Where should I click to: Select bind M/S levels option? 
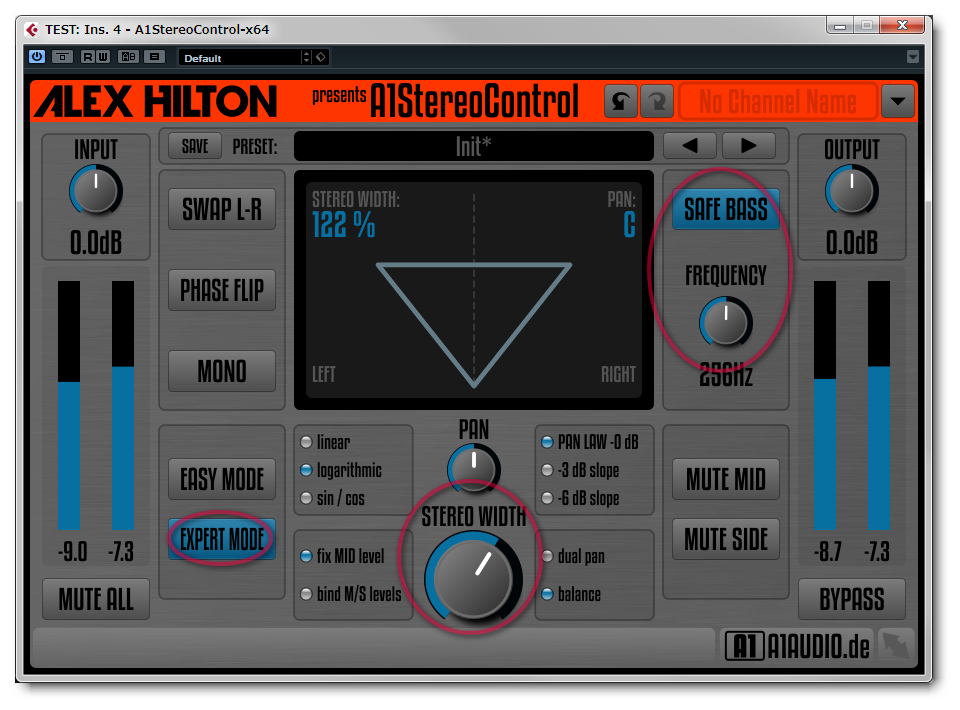pos(351,594)
